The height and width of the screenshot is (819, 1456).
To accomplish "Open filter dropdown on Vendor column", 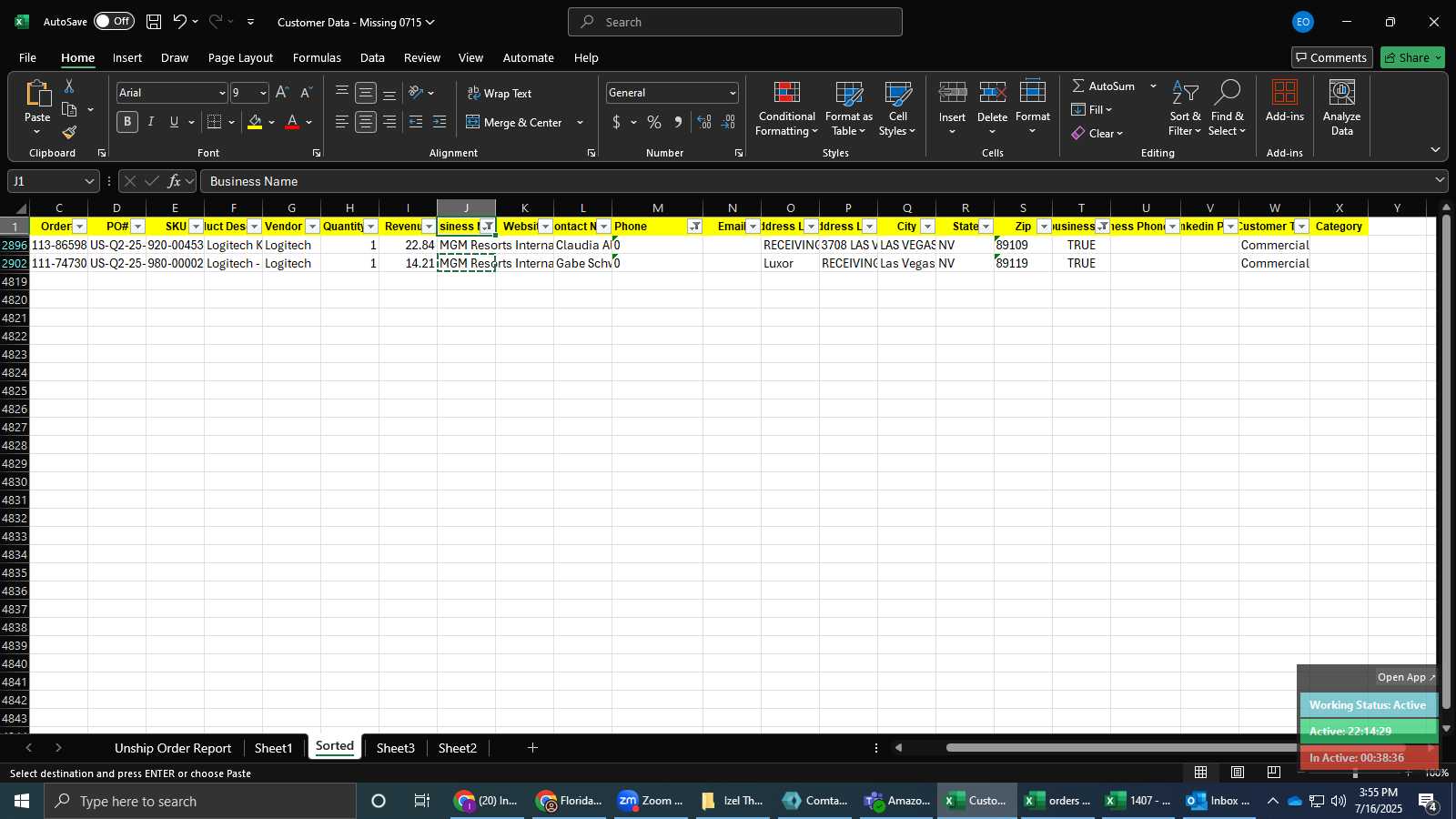I will [x=313, y=227].
